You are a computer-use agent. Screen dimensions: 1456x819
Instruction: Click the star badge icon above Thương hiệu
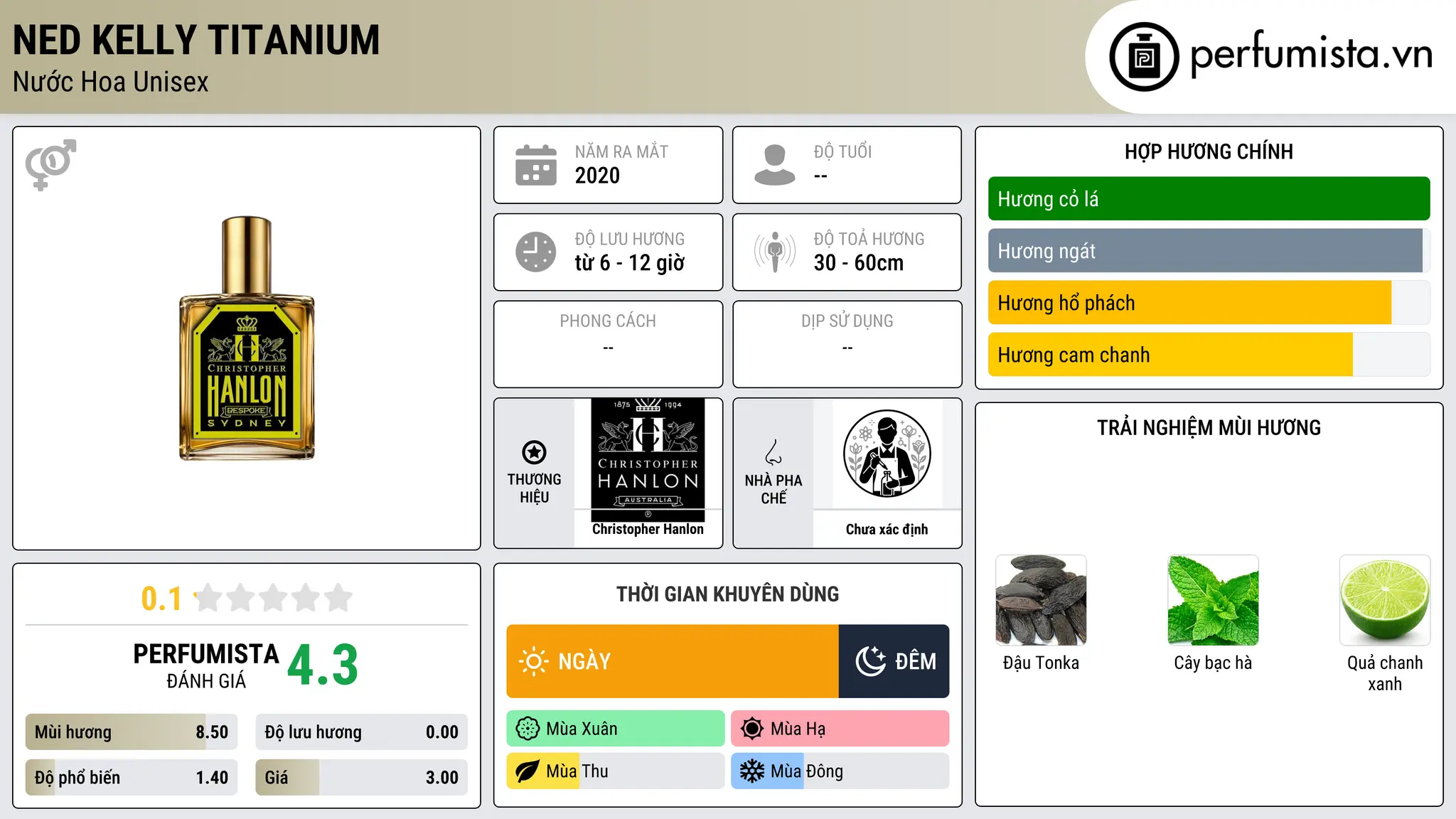(534, 452)
